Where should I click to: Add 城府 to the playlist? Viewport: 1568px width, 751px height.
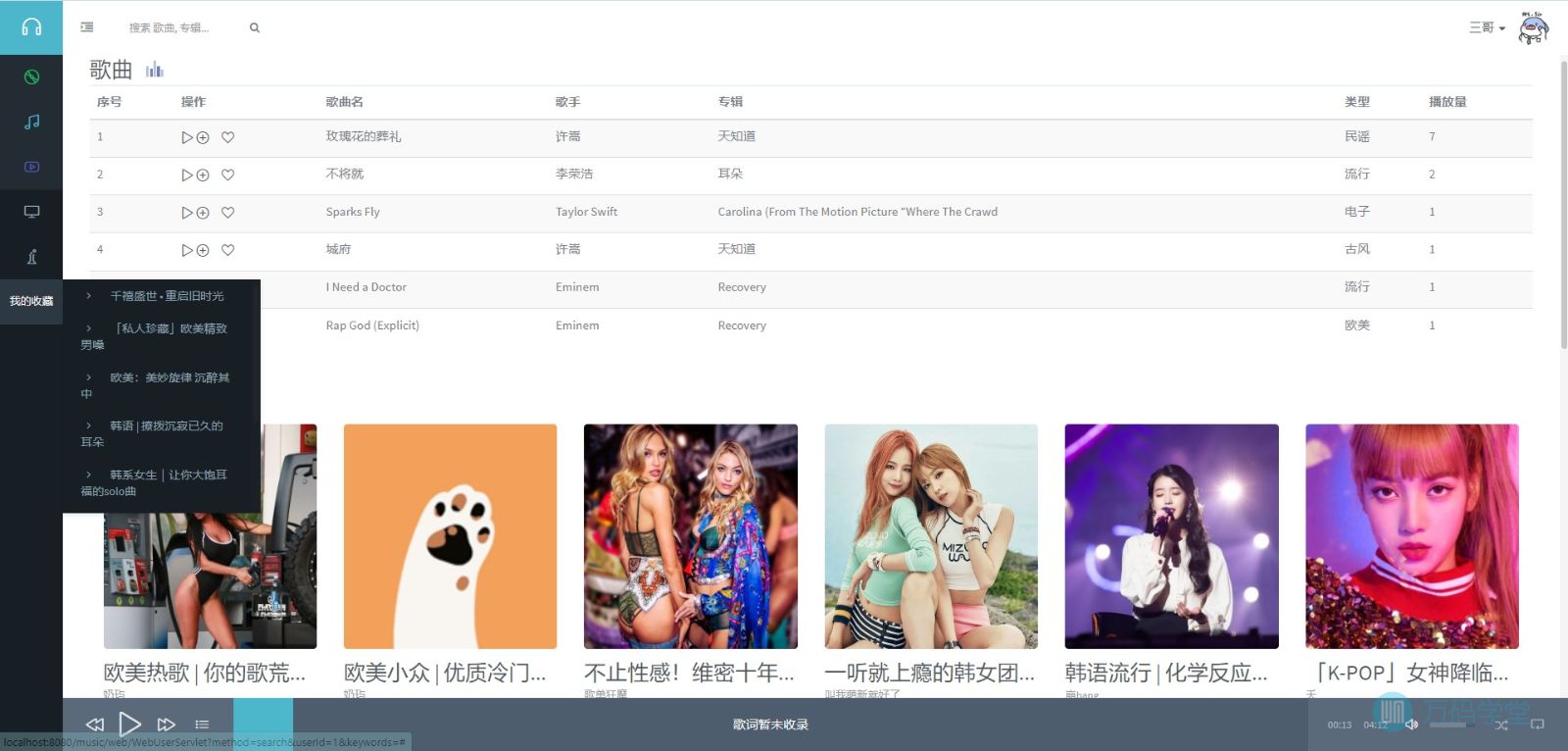point(203,250)
